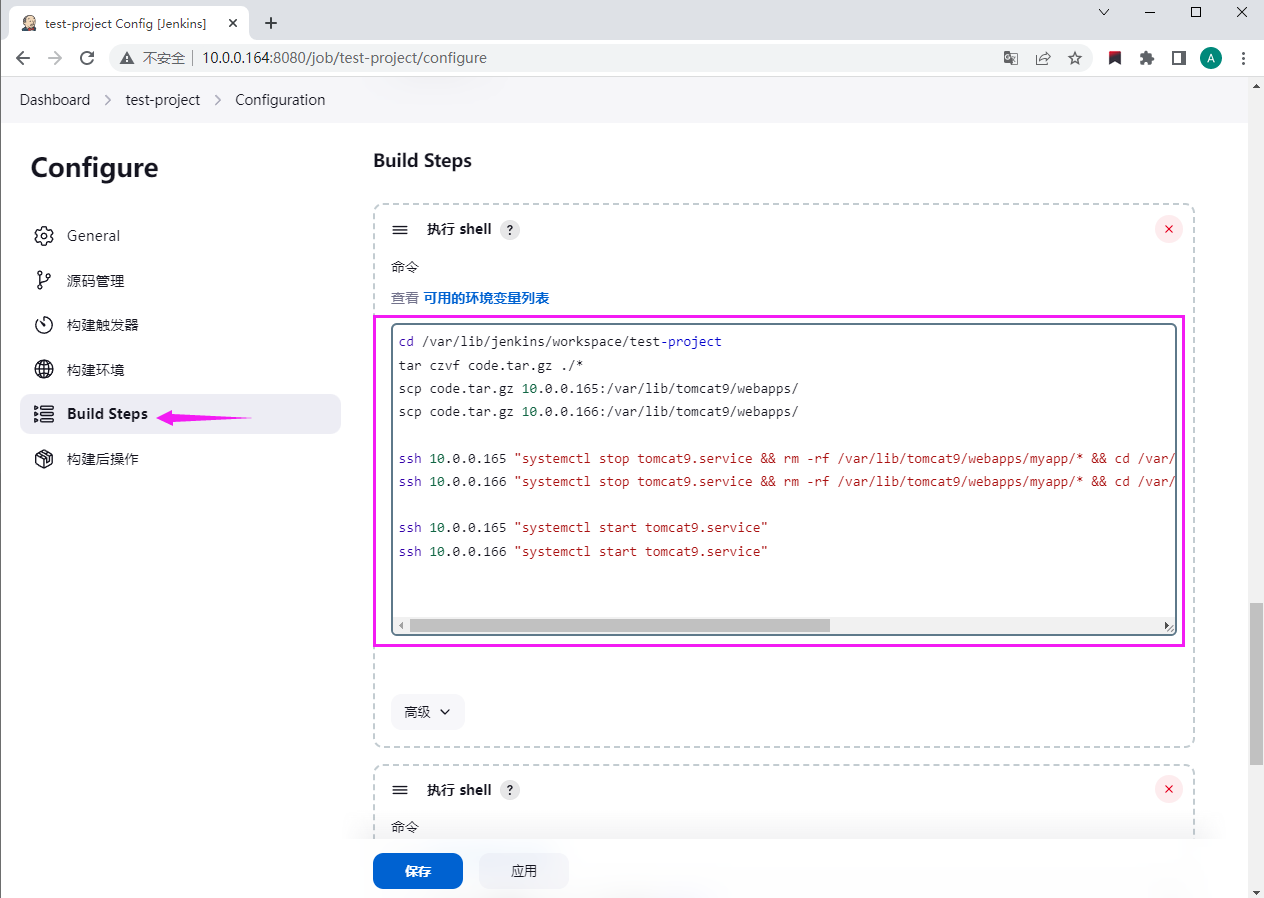Click the 'cd /var/lib/jenkins/workspace' line

click(x=560, y=342)
